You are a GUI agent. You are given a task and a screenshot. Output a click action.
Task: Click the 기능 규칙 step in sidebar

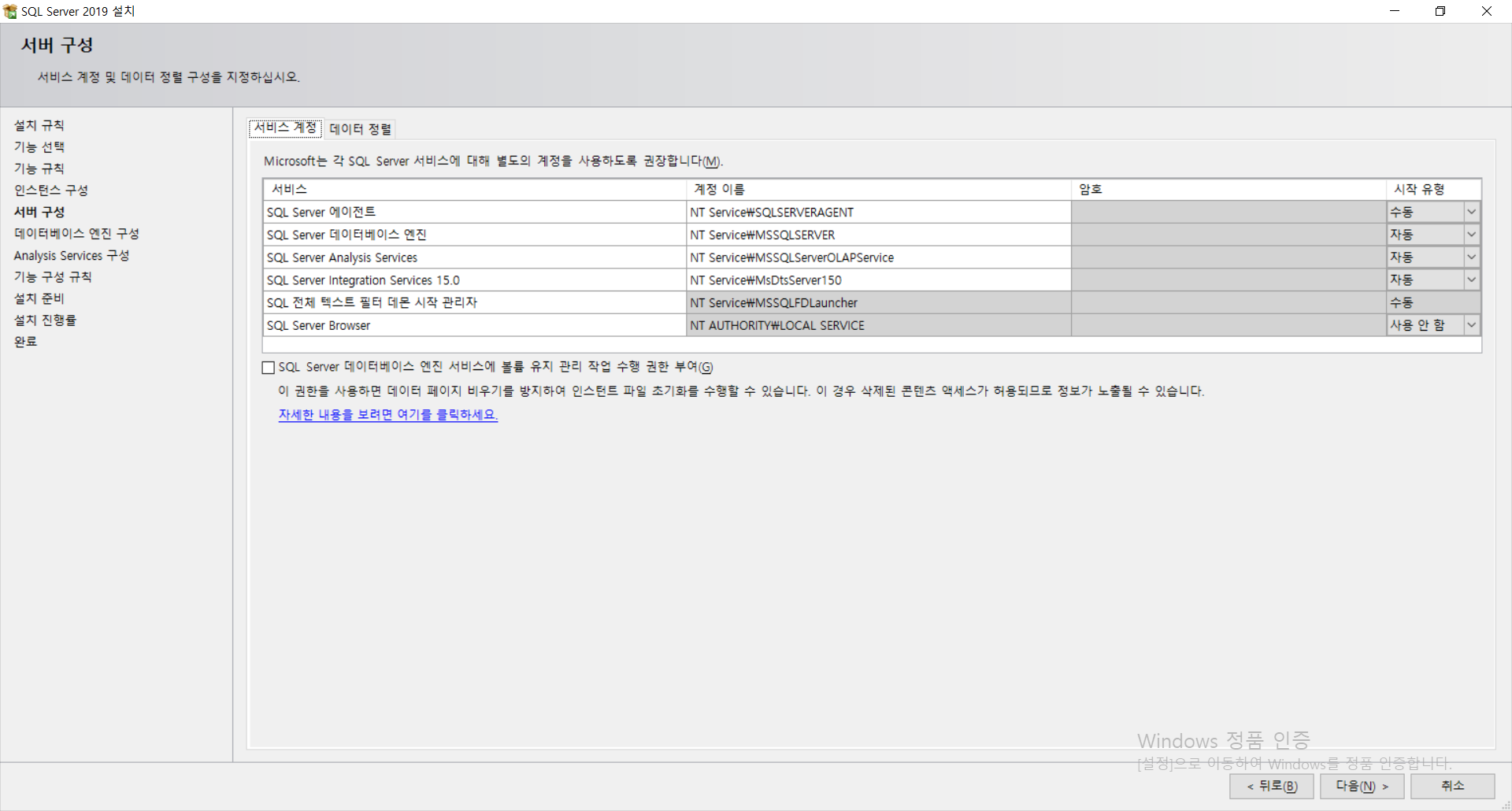39,168
